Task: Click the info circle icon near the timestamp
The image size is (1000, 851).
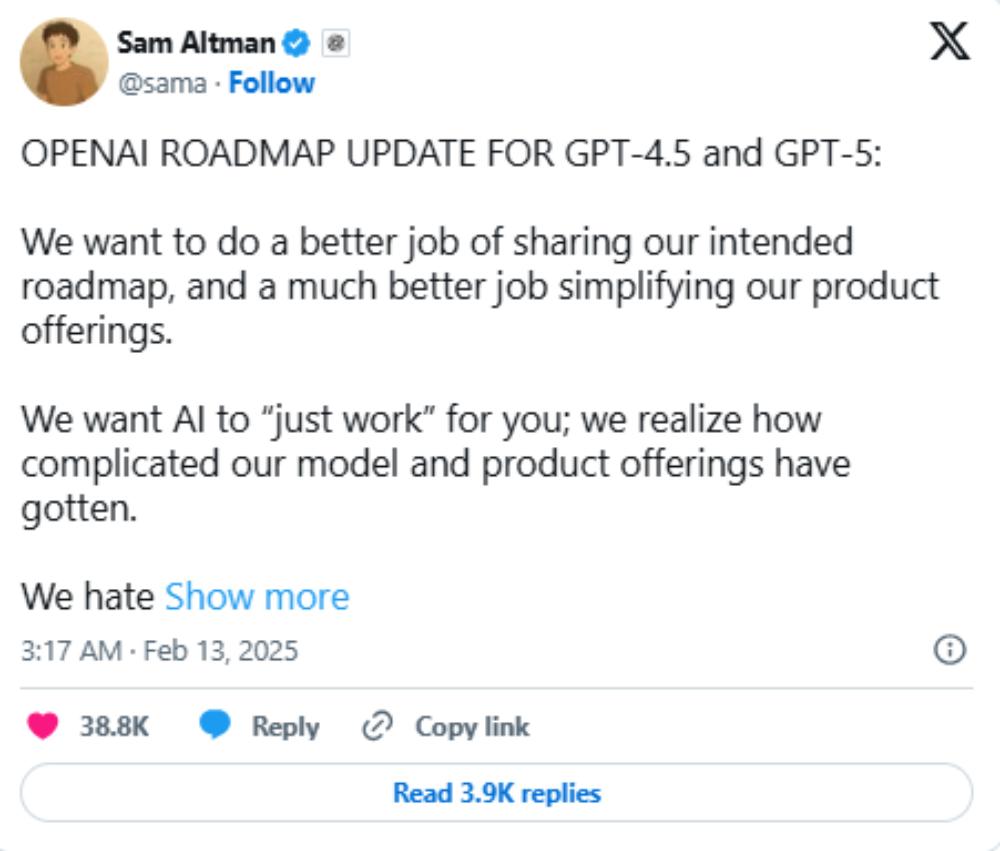Action: point(949,651)
